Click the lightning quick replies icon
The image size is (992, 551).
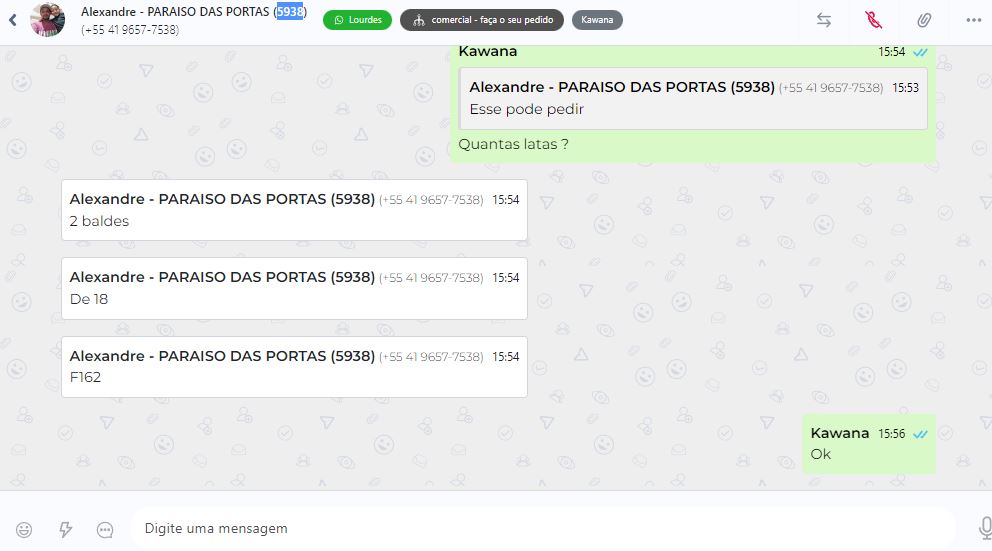click(65, 529)
